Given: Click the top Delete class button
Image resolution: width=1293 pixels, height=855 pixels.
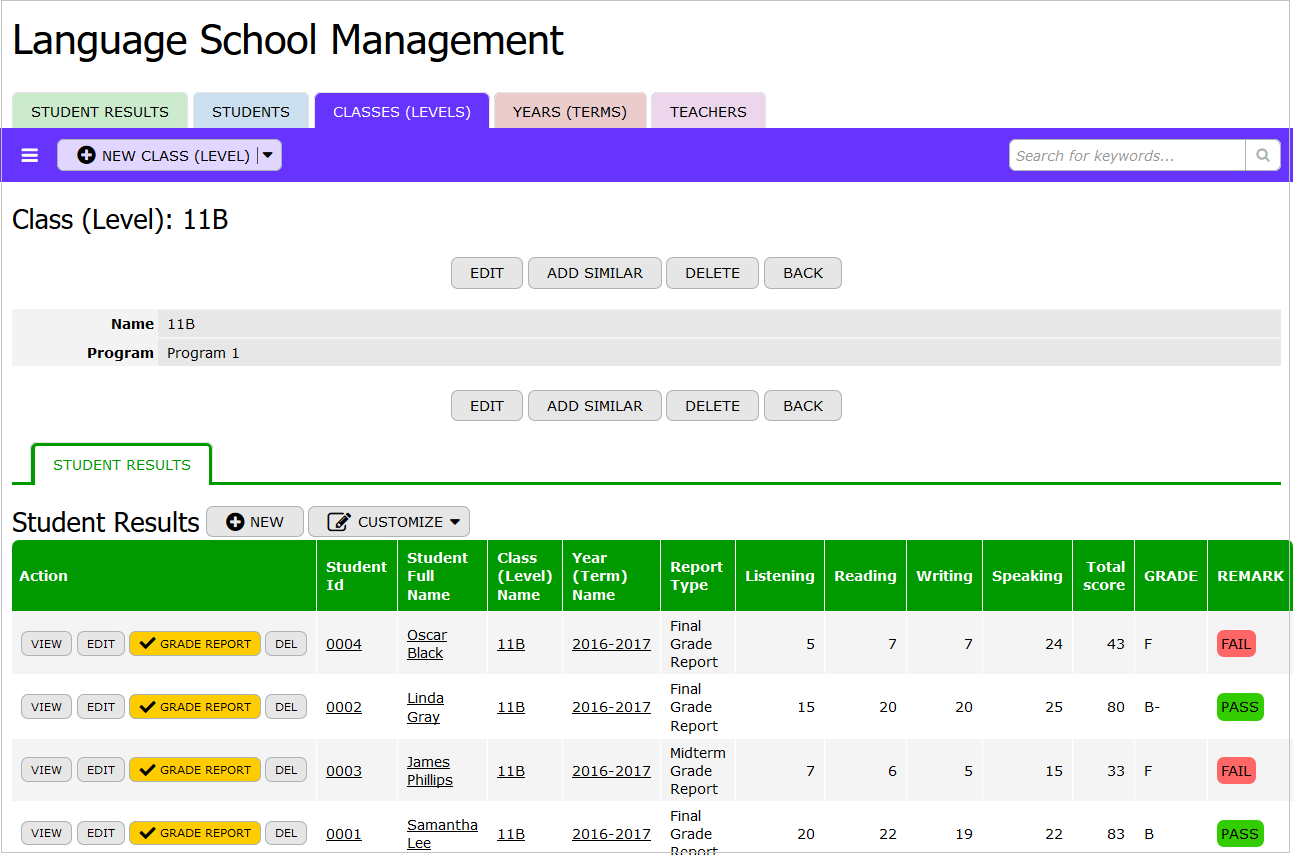Looking at the screenshot, I should [x=713, y=273].
